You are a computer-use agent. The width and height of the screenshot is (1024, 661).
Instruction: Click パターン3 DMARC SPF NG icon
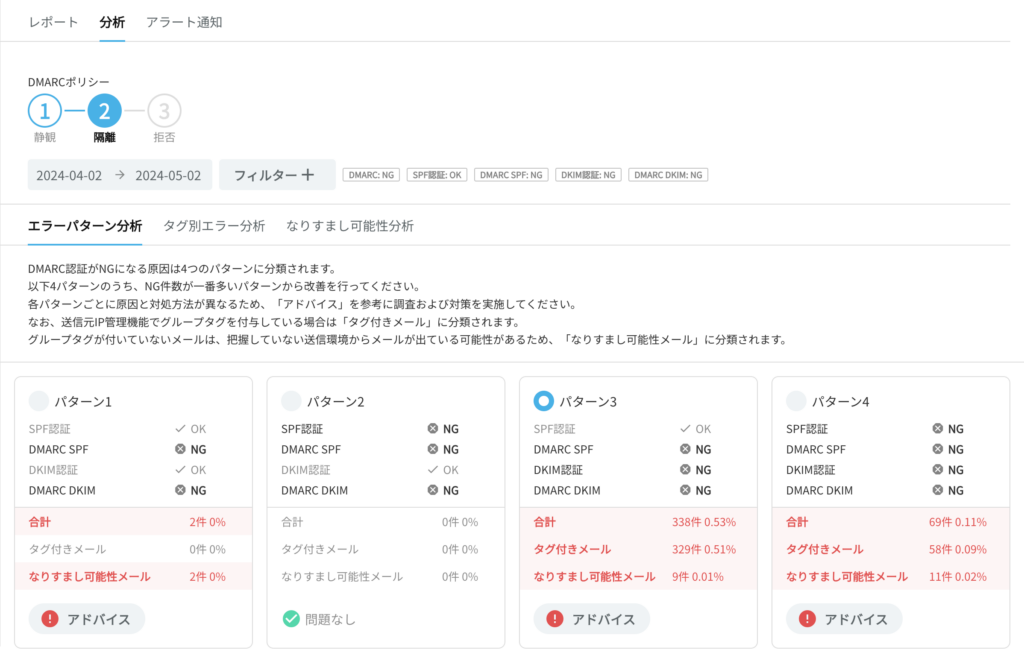click(685, 449)
